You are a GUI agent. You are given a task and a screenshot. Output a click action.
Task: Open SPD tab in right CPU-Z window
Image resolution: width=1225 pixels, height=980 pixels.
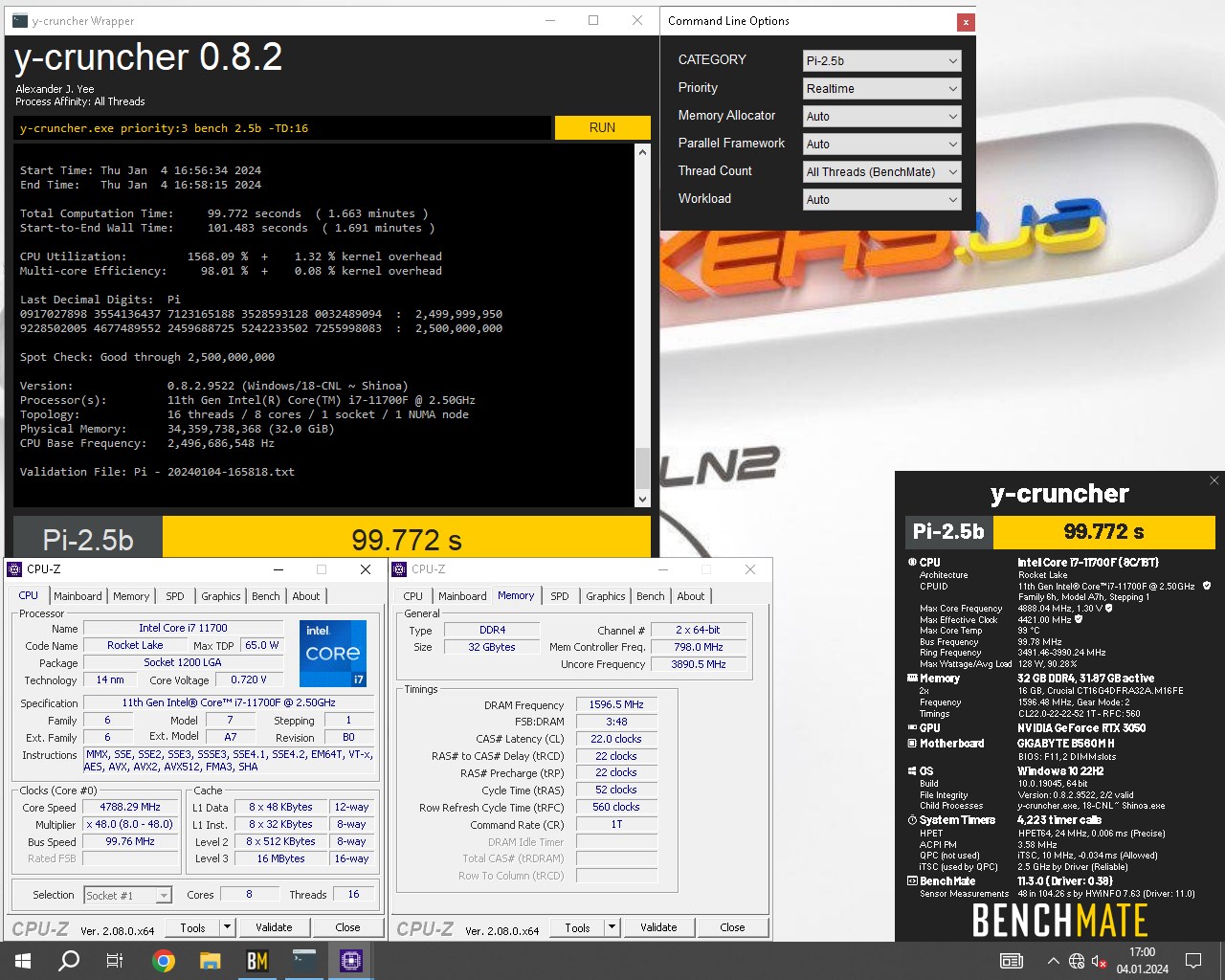coord(560,596)
